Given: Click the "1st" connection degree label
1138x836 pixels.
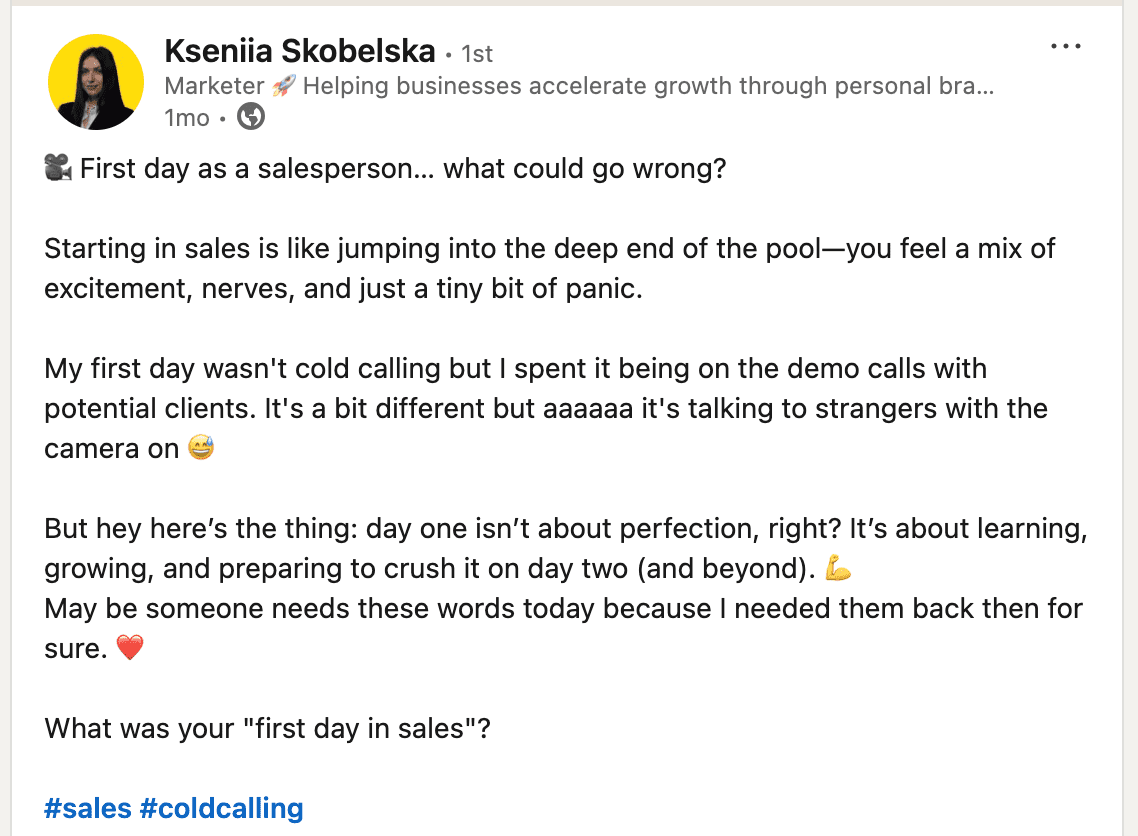Looking at the screenshot, I should (x=477, y=53).
